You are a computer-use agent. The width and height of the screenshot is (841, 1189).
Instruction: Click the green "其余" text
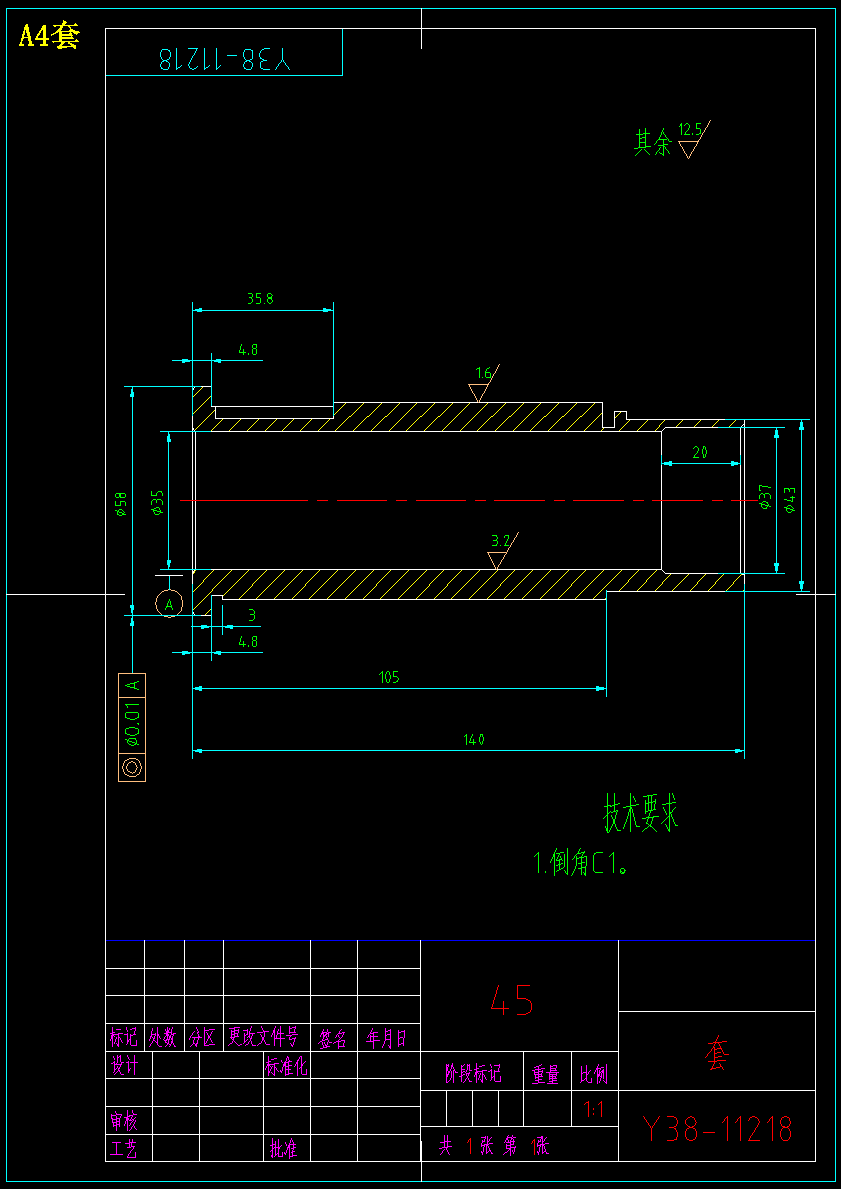tap(653, 142)
